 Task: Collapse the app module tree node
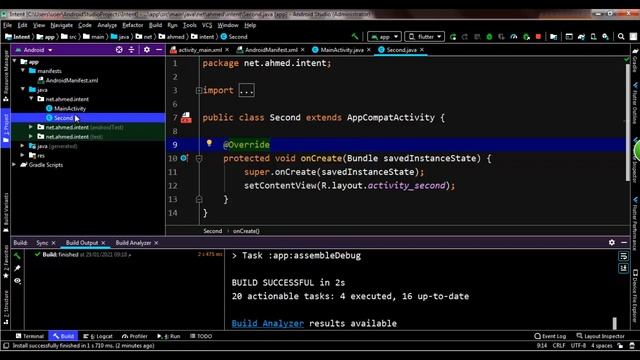pos(15,61)
